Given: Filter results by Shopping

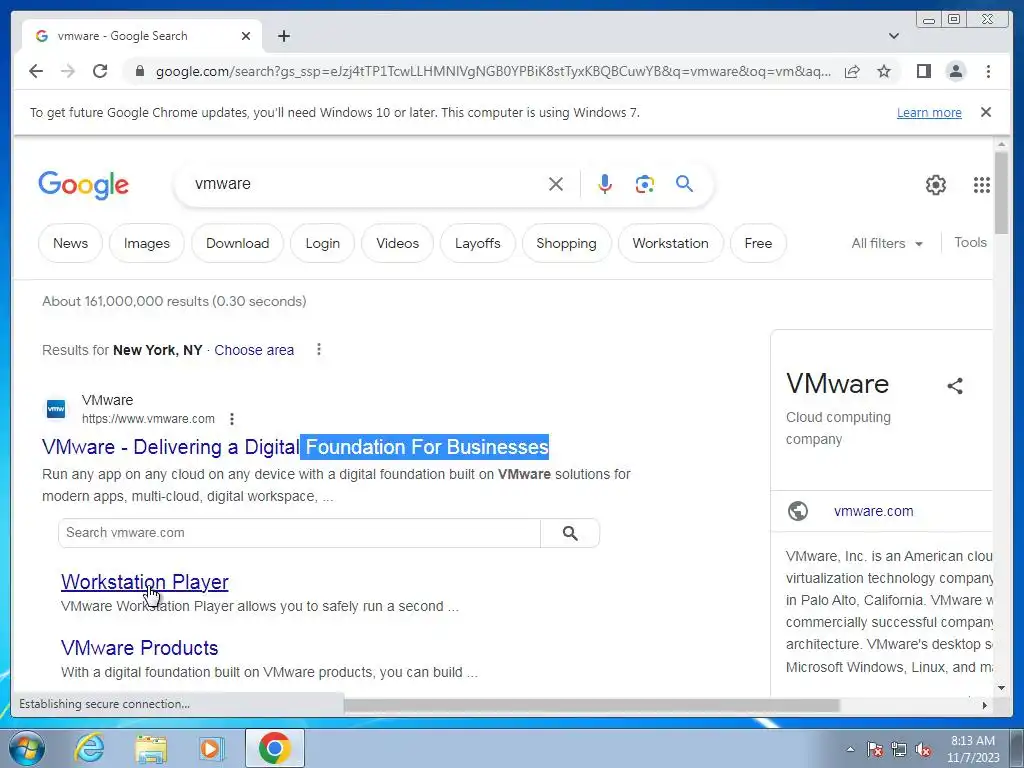Looking at the screenshot, I should 566,243.
